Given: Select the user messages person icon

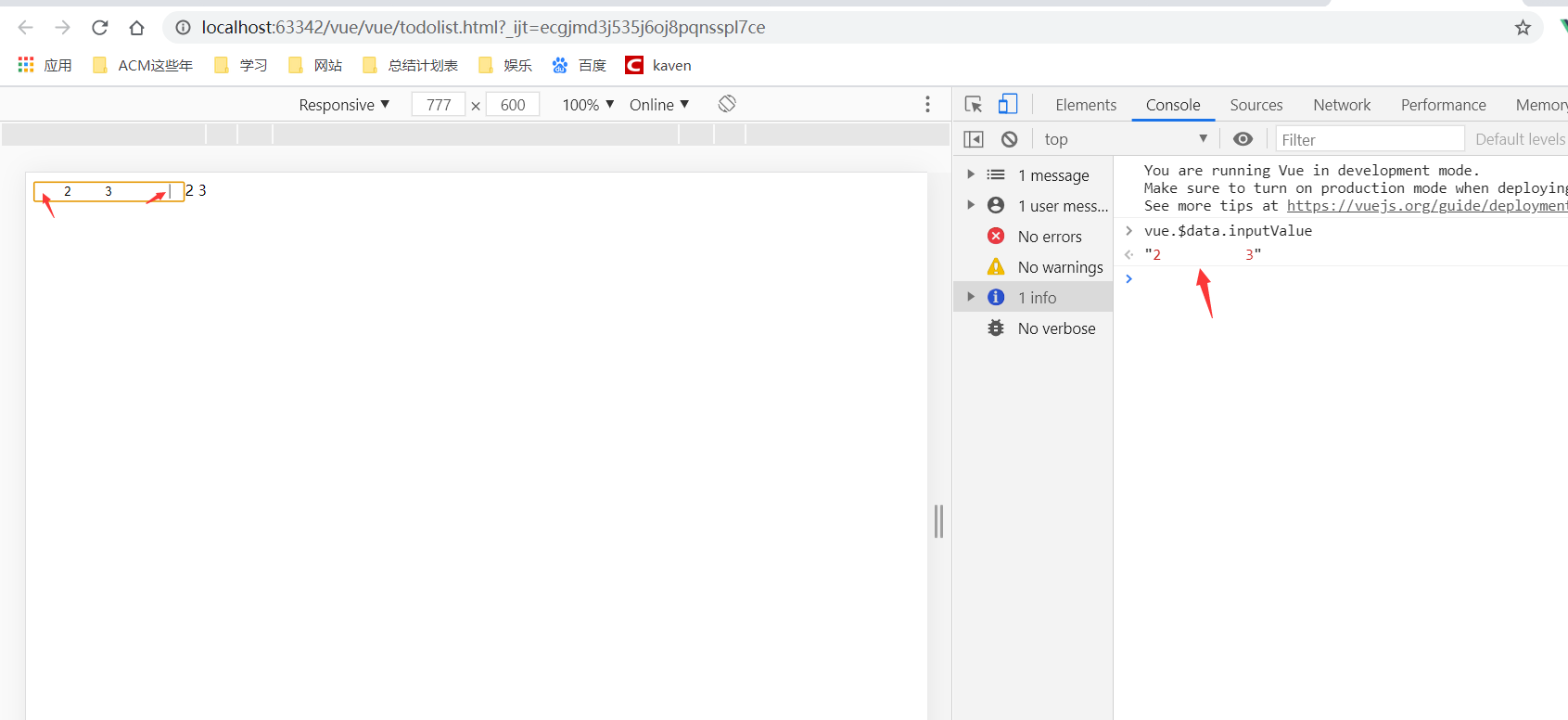Looking at the screenshot, I should 996,205.
